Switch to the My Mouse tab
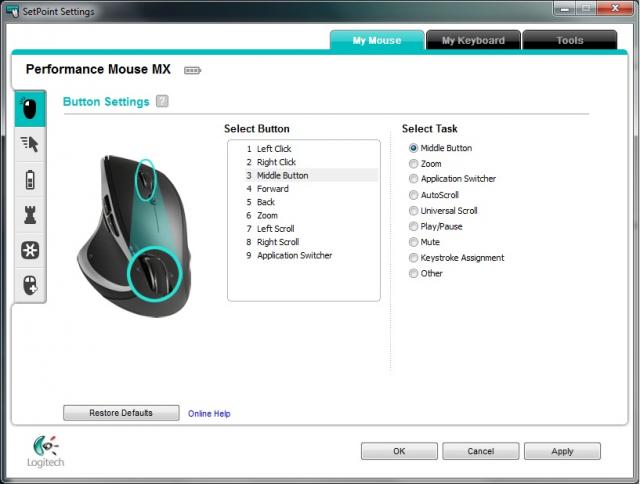 pos(377,40)
